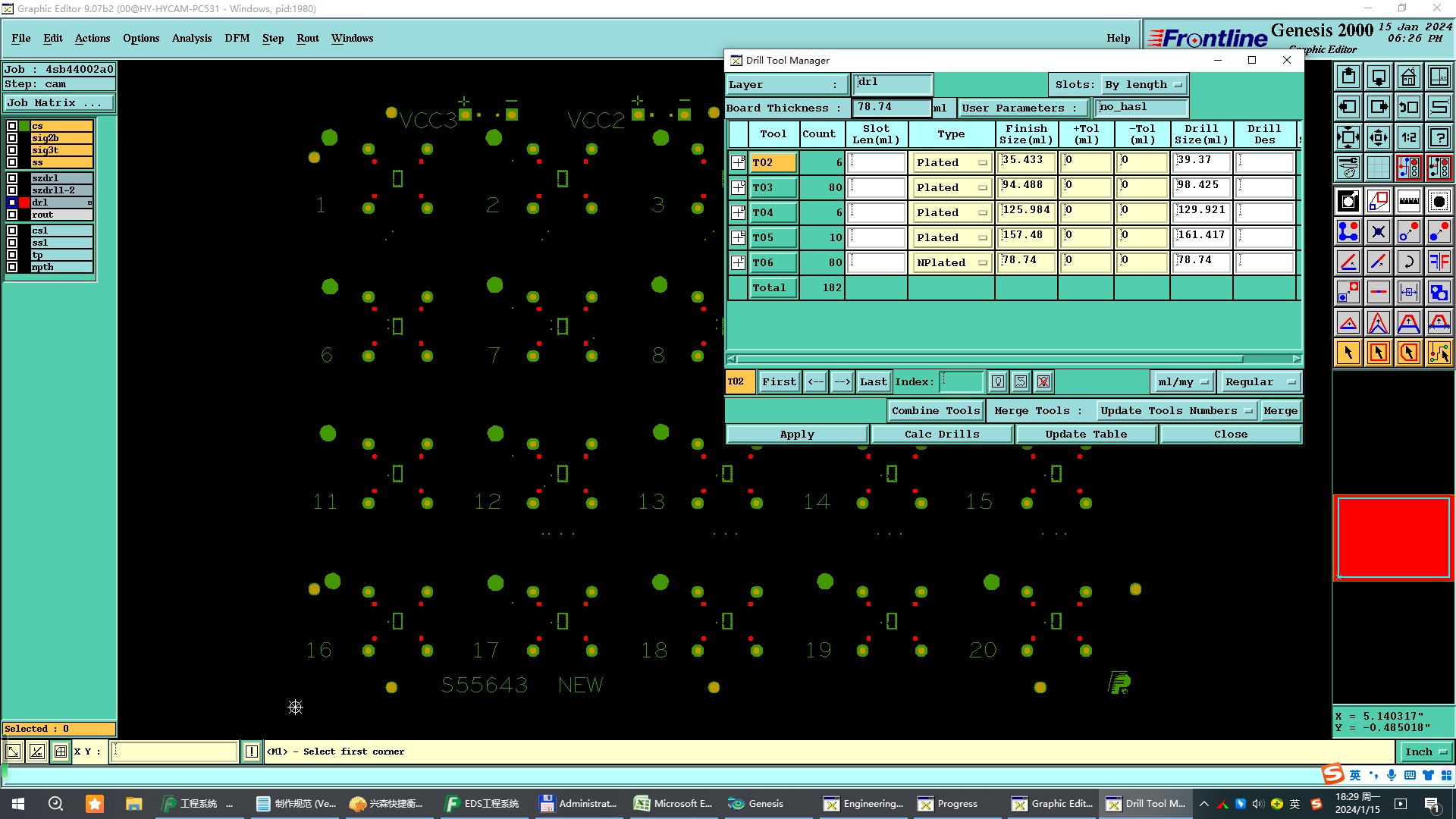Toggle visibility checkbox for sig2b layer
Image resolution: width=1456 pixels, height=819 pixels.
(12, 138)
